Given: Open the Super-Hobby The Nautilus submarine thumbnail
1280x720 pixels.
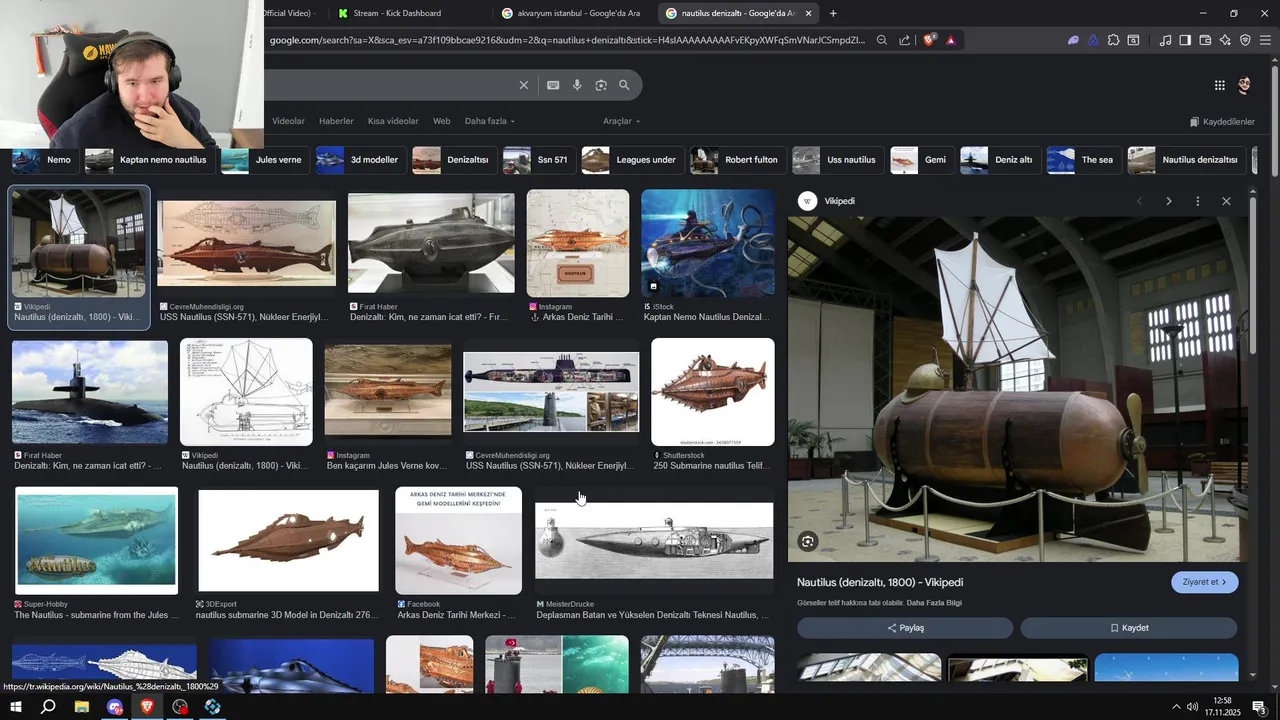Looking at the screenshot, I should pos(96,541).
